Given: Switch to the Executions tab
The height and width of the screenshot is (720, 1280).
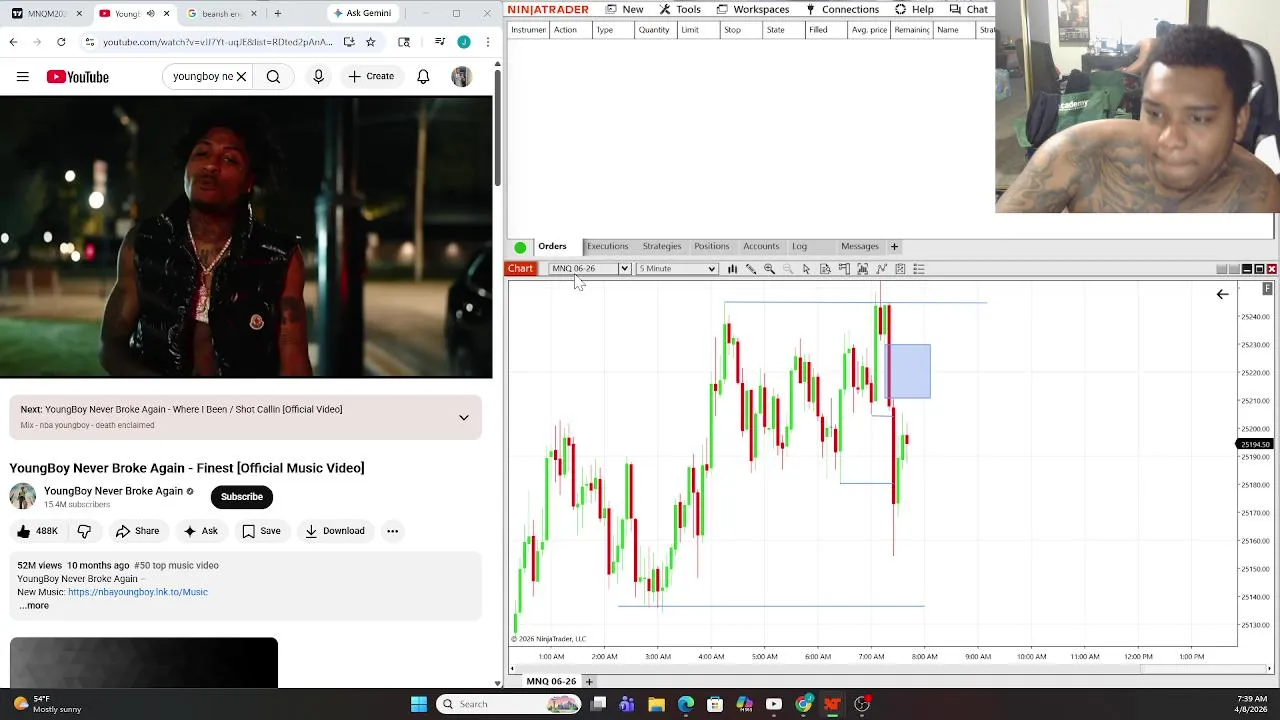Looking at the screenshot, I should [607, 246].
